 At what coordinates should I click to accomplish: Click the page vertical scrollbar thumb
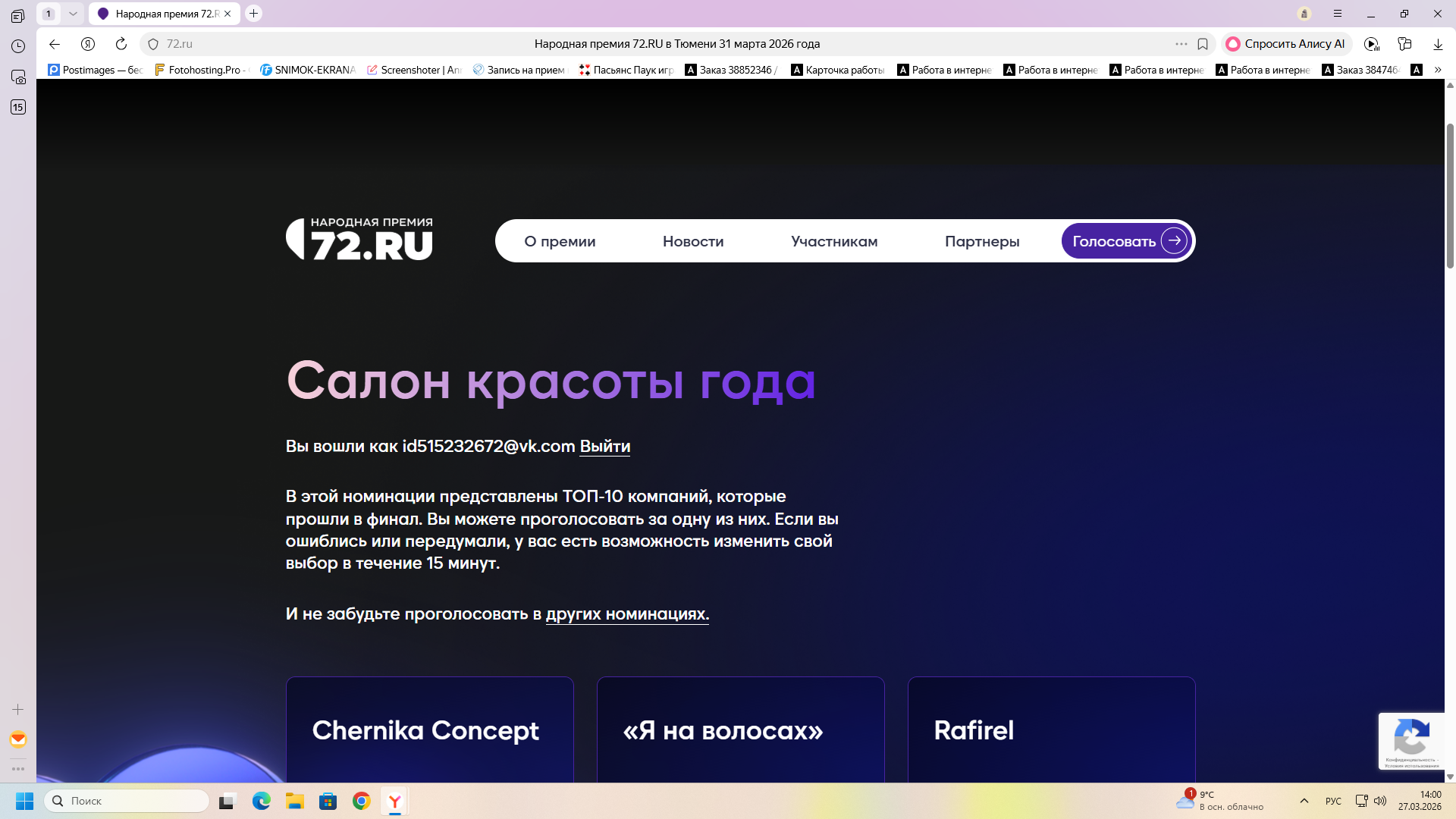tap(1450, 197)
